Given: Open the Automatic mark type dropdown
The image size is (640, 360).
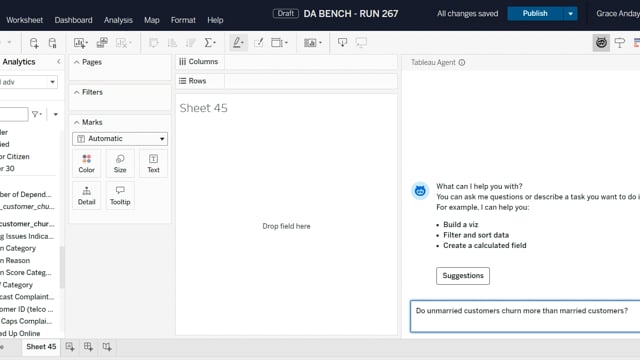Looking at the screenshot, I should click(x=120, y=139).
